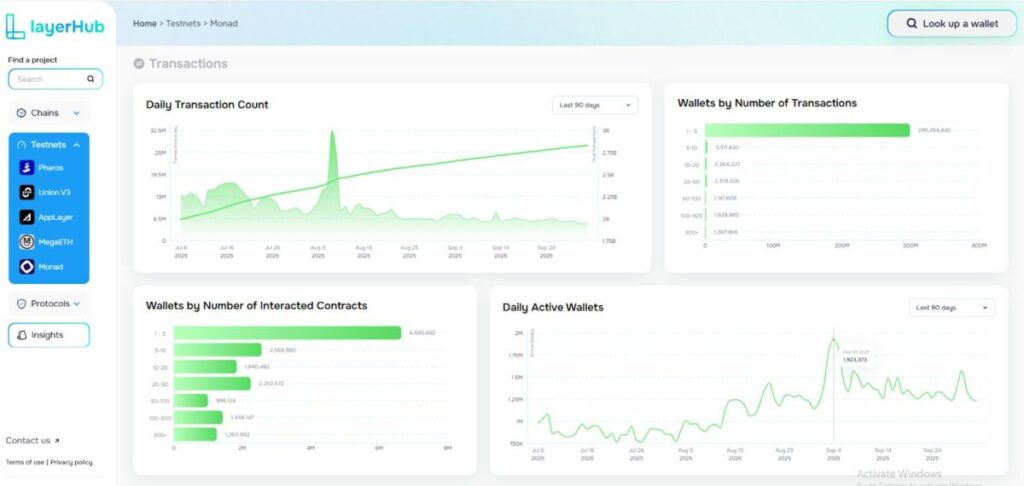The width and height of the screenshot is (1024, 486).
Task: Collapse the Transactions section toggle
Action: click(x=139, y=64)
